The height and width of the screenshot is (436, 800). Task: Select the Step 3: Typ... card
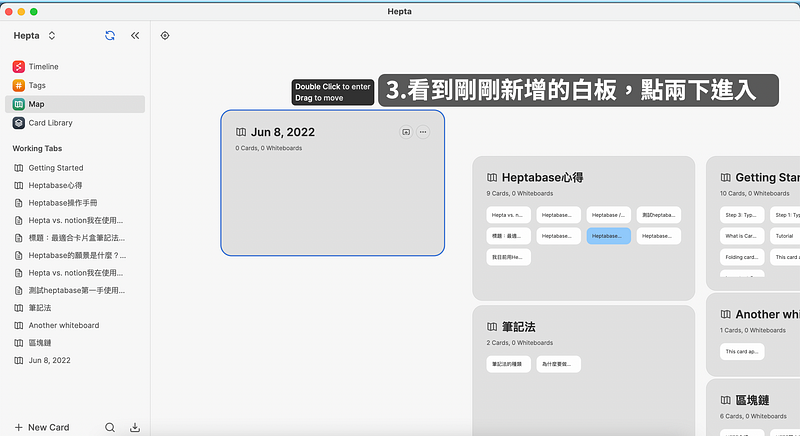[742, 215]
